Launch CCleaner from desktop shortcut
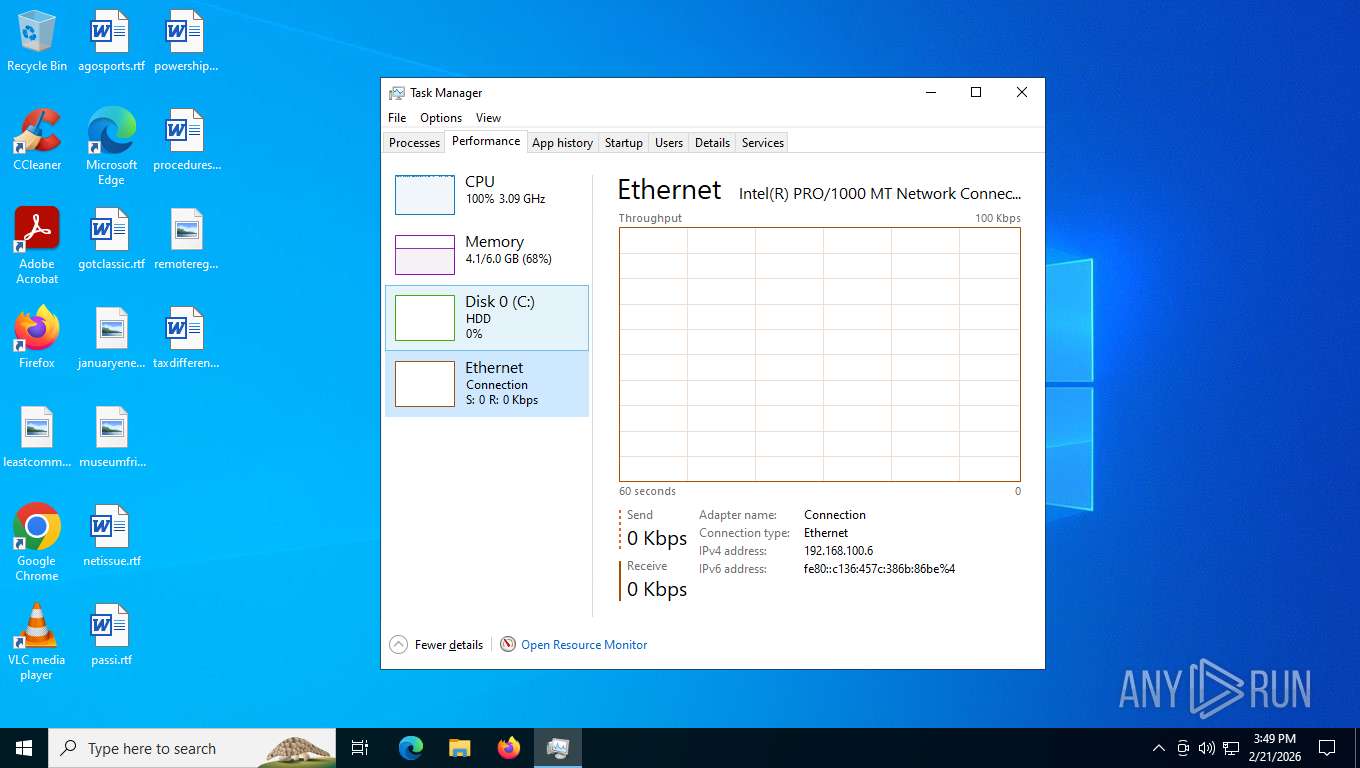Image resolution: width=1360 pixels, height=768 pixels. point(37,140)
